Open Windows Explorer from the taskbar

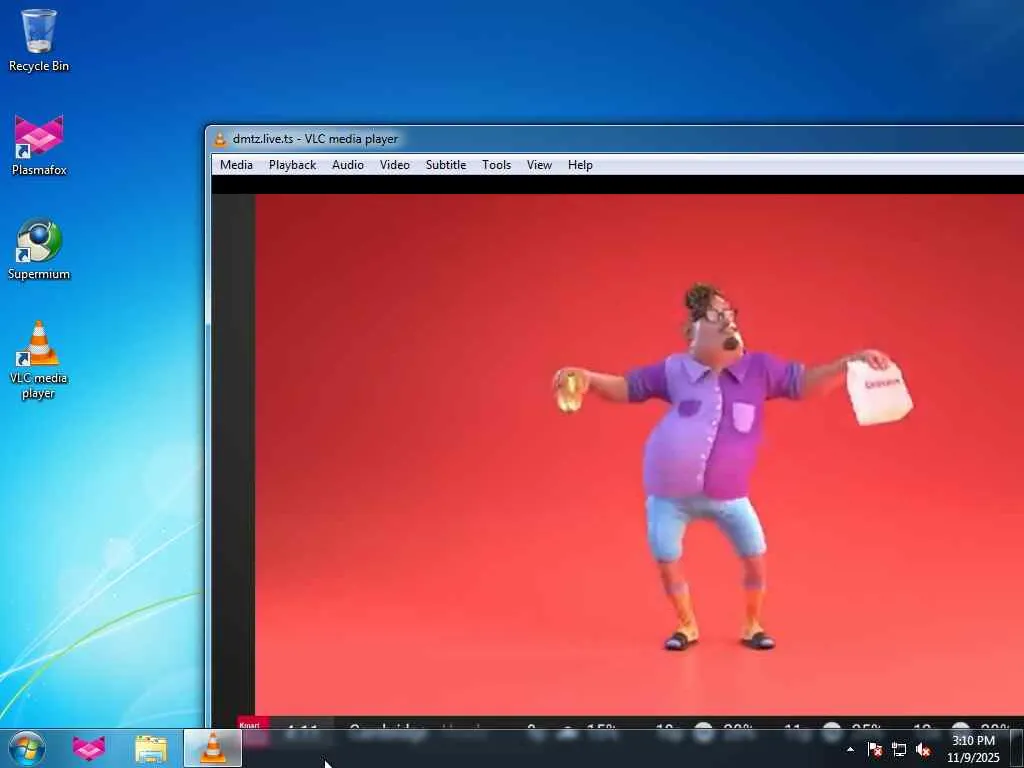[x=151, y=748]
